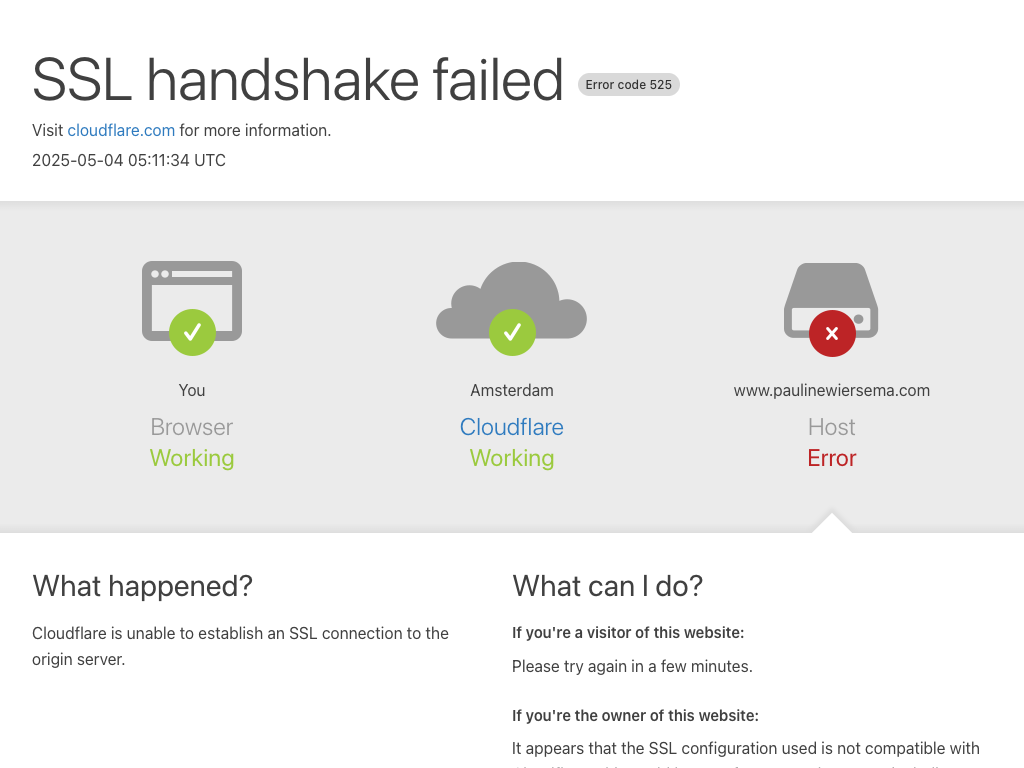The width and height of the screenshot is (1024, 768).
Task: Click the browser window icon
Action: pos(192,290)
